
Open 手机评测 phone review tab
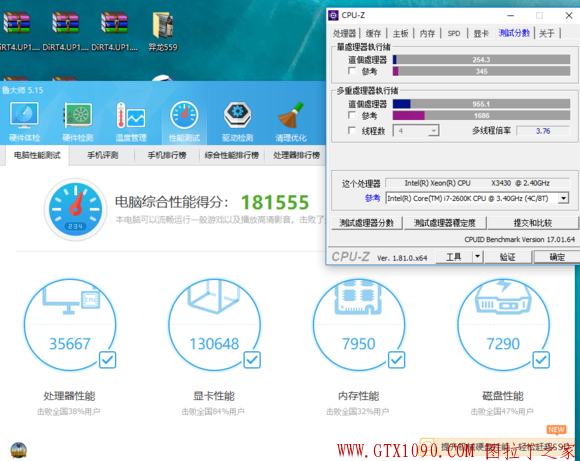(102, 155)
